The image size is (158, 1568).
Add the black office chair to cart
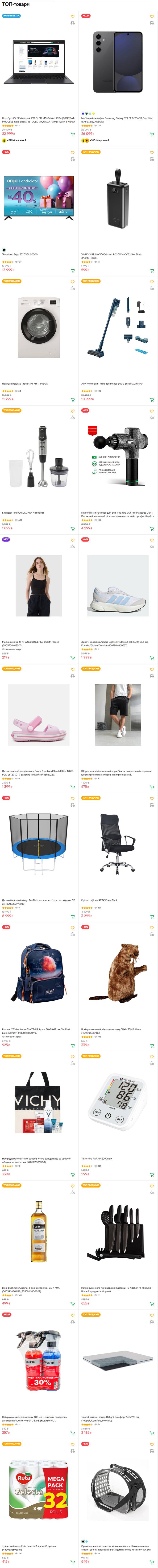click(152, 915)
